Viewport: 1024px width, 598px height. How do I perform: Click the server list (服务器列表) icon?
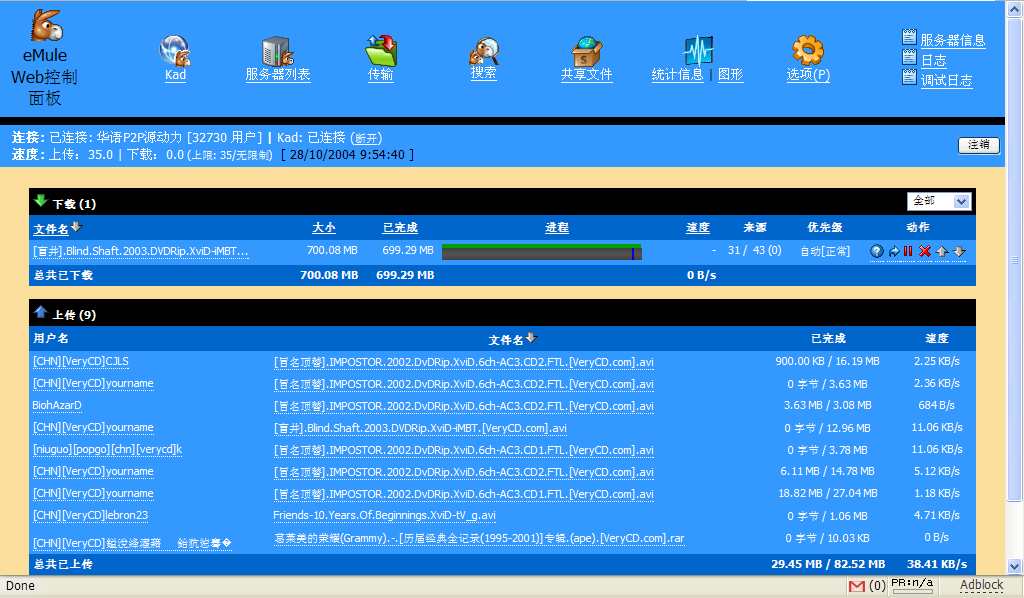(x=277, y=51)
